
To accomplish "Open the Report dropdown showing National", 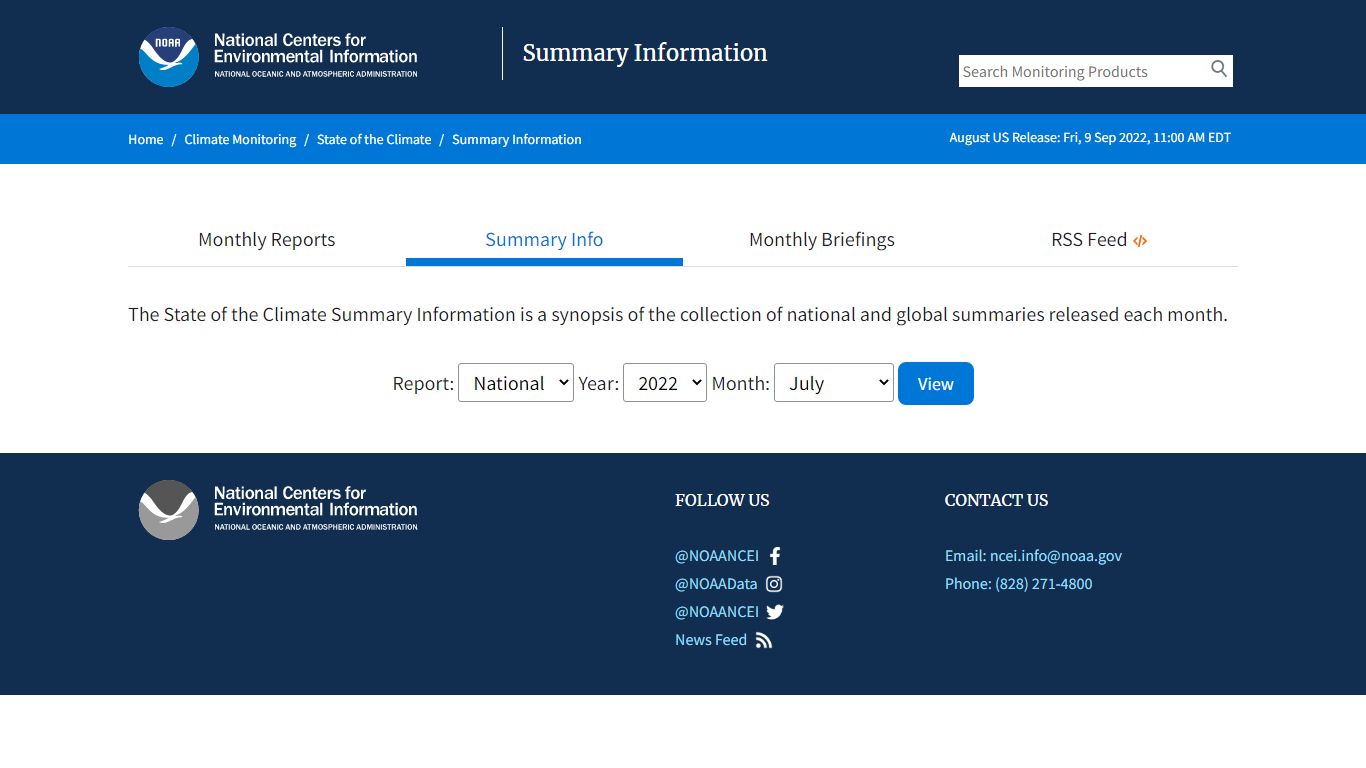I will 516,383.
